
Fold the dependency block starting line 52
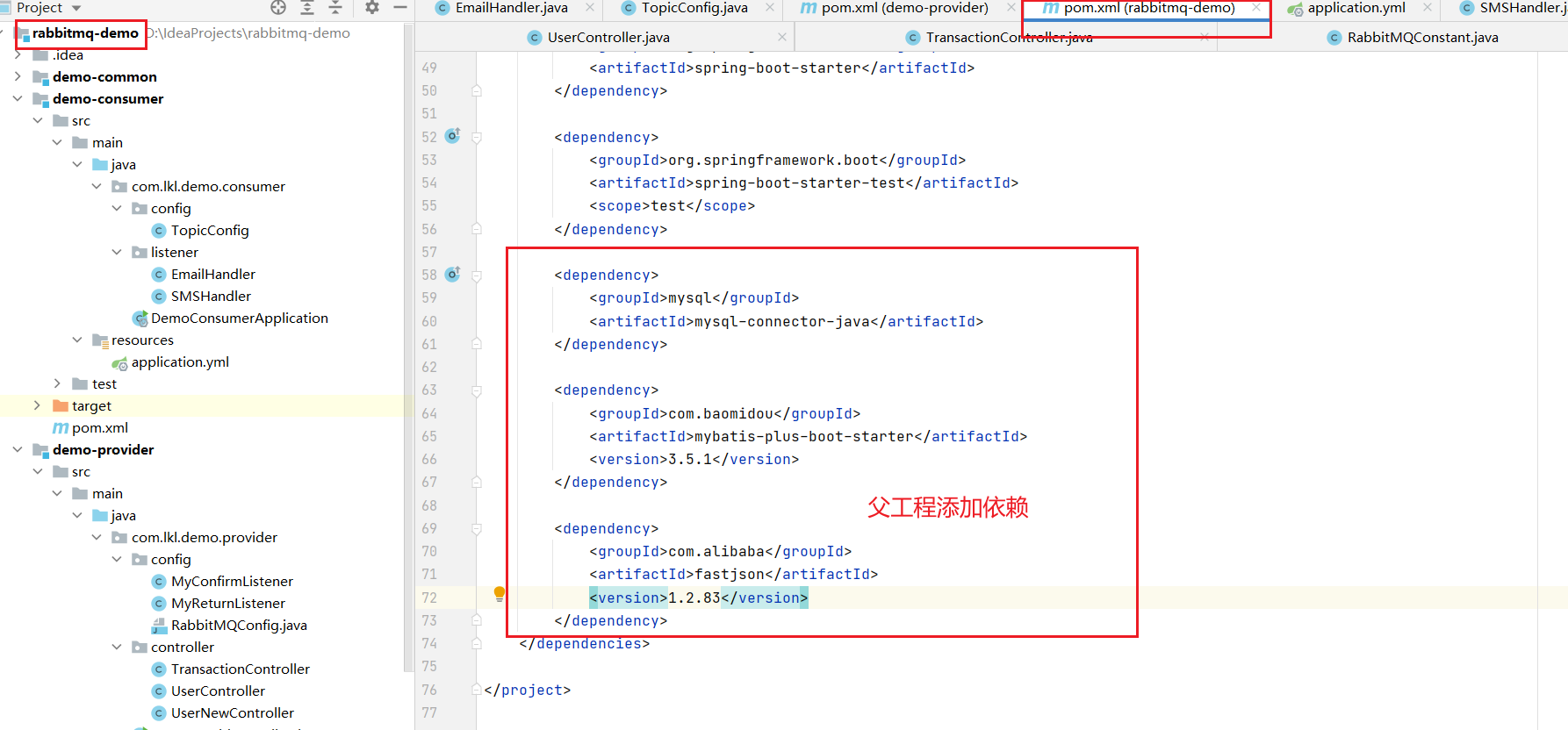(x=477, y=138)
